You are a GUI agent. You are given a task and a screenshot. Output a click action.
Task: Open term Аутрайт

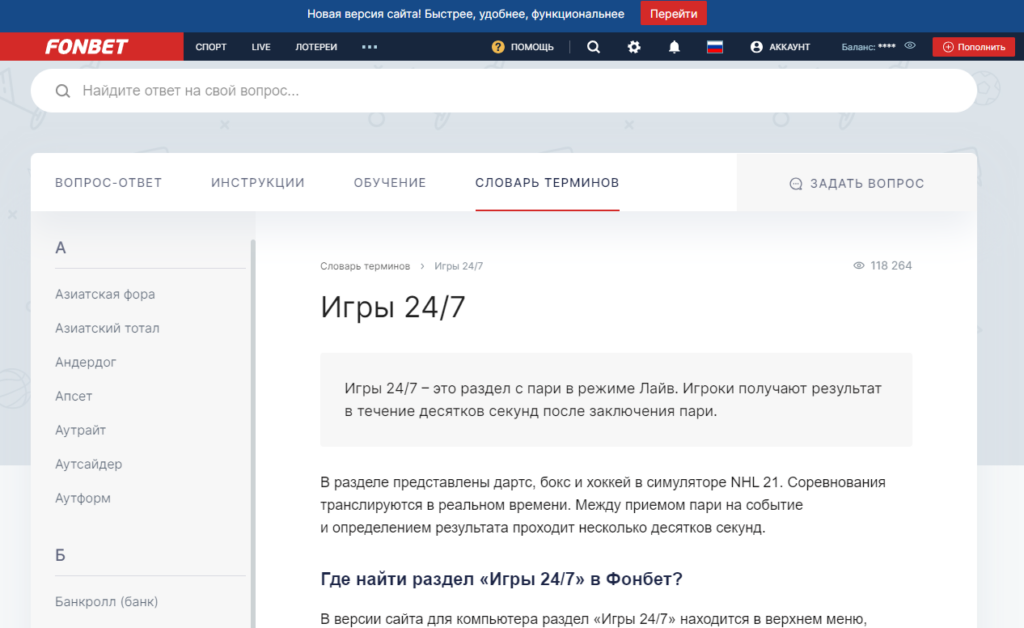point(80,430)
